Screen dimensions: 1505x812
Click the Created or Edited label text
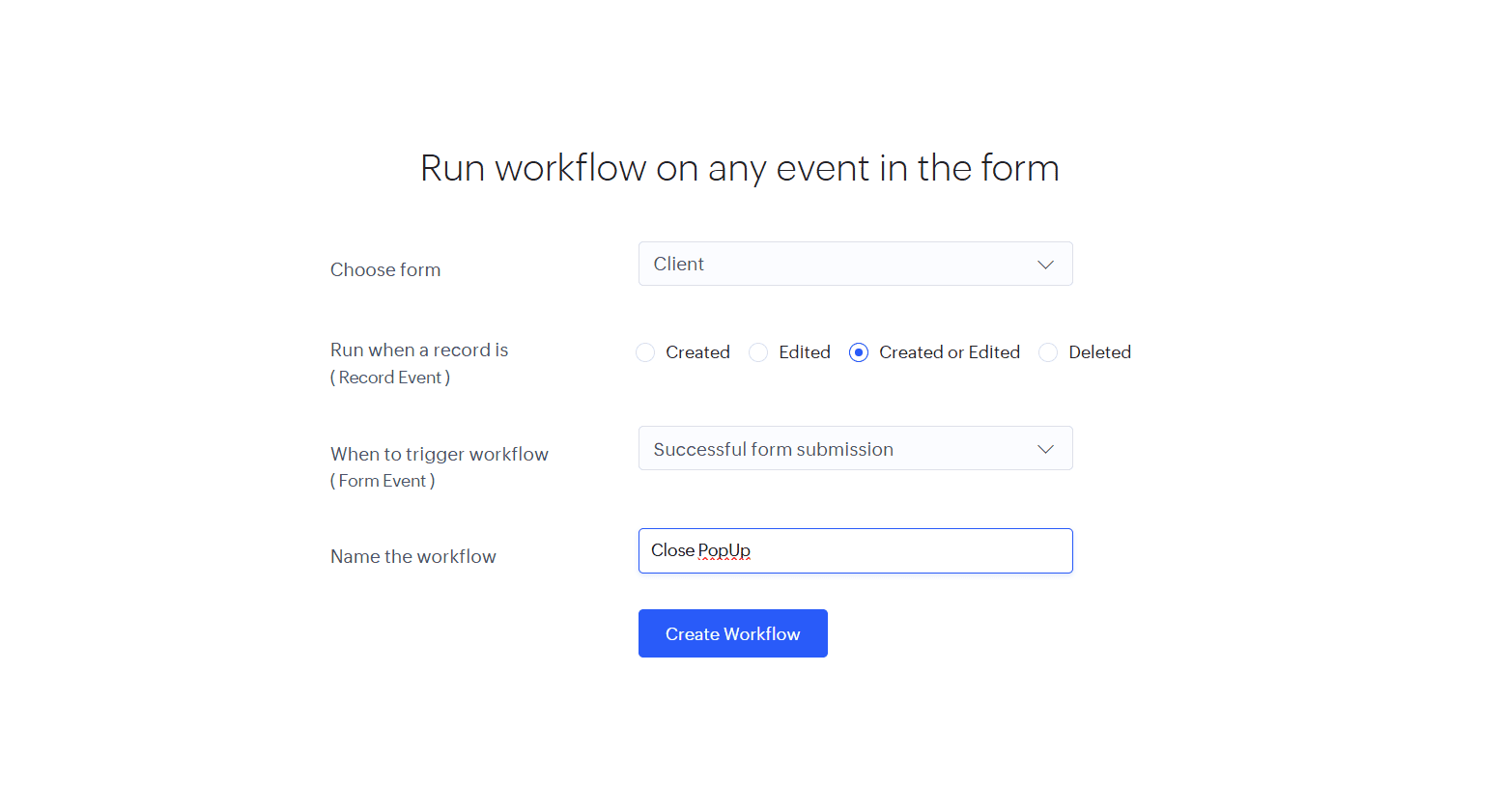949,352
